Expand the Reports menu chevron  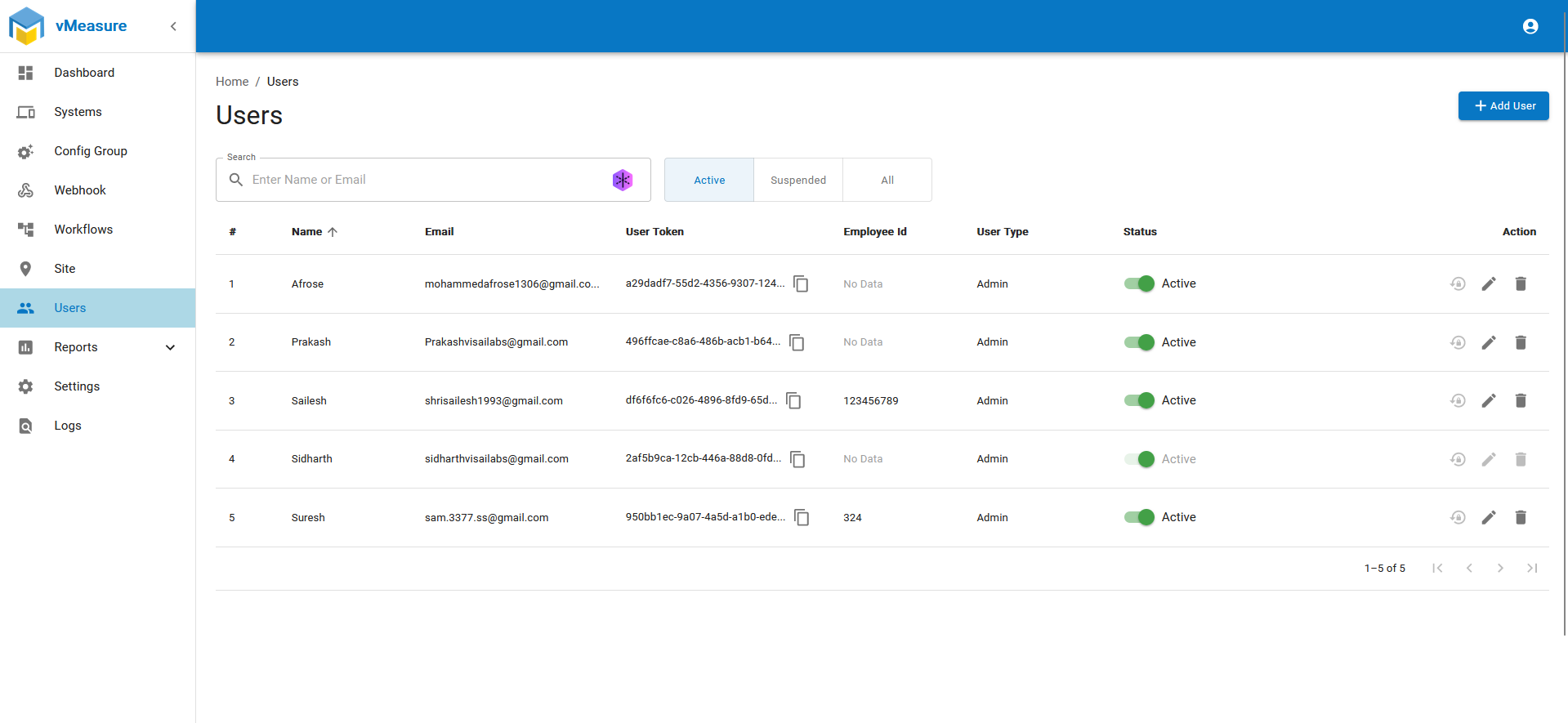coord(170,347)
